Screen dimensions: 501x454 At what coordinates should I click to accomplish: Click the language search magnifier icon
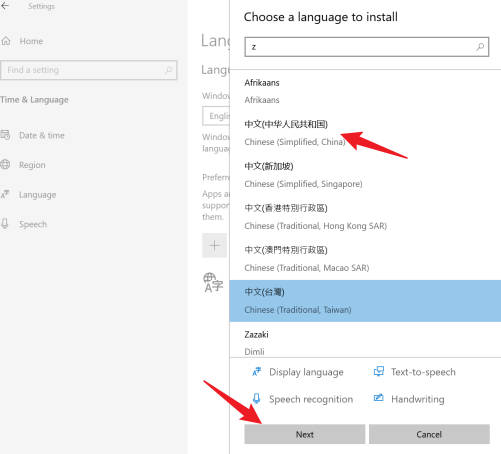[x=480, y=47]
